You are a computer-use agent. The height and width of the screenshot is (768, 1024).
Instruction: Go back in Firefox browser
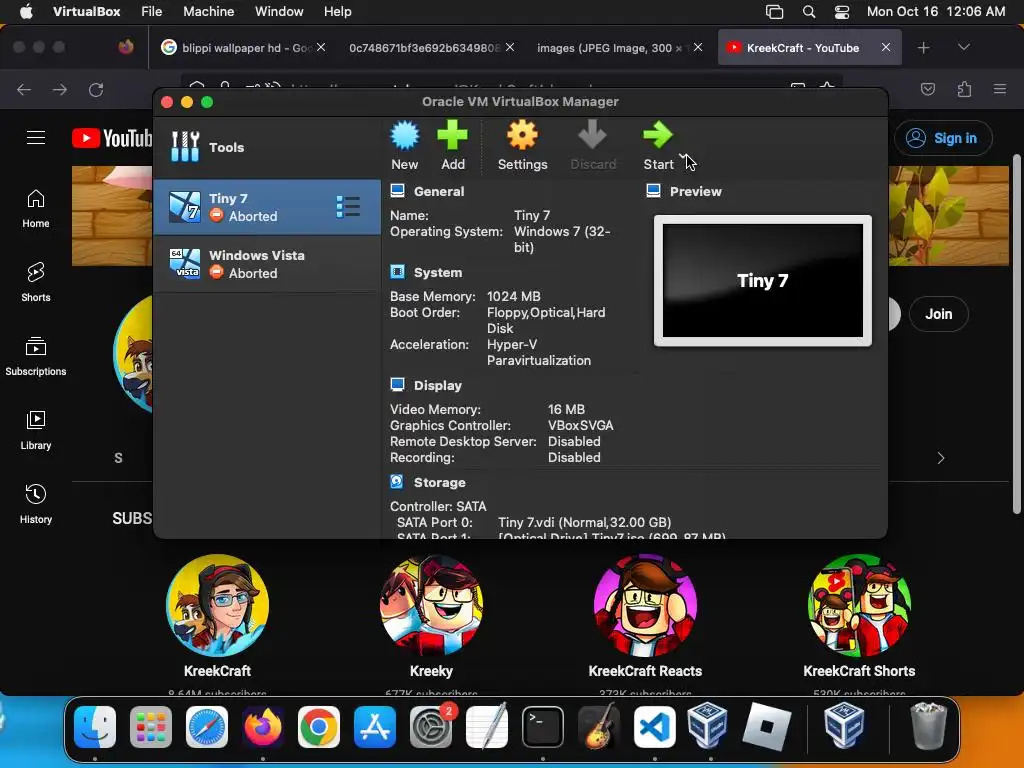24,89
